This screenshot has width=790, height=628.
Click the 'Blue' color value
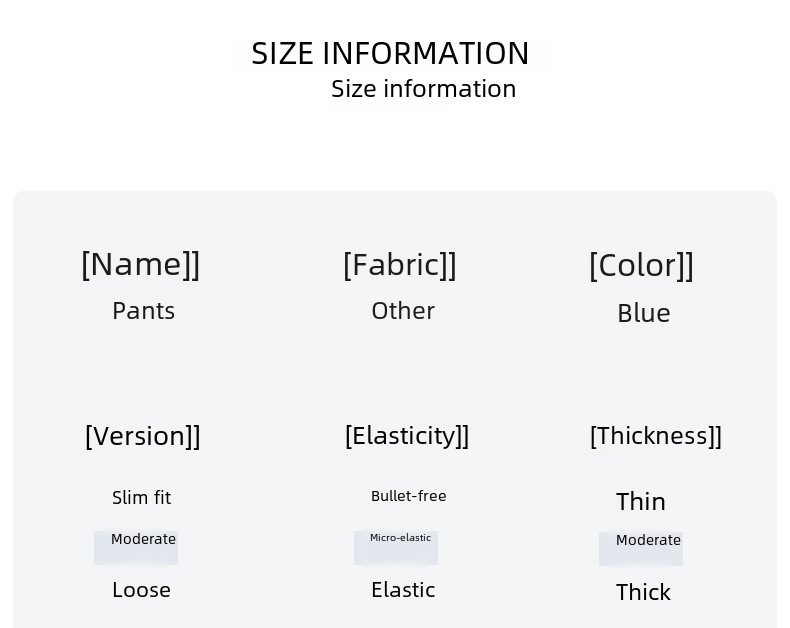[643, 313]
